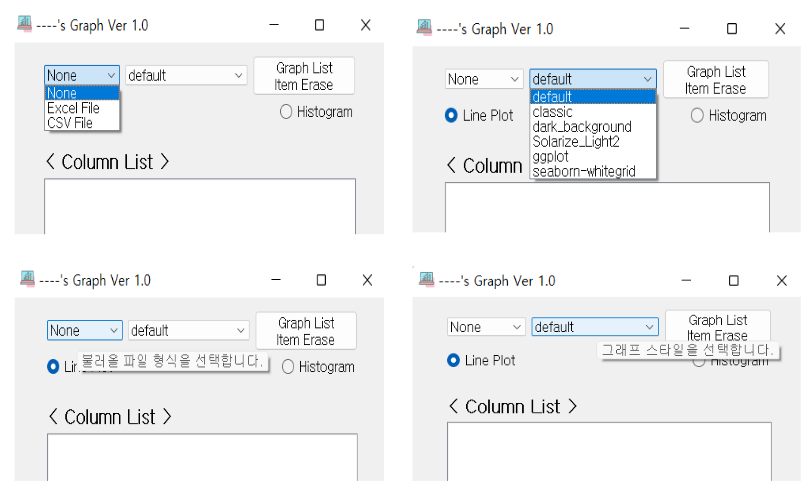Image resolution: width=807 pixels, height=488 pixels.
Task: Click column list box in window with style list open
Action: pyautogui.click(x=607, y=207)
